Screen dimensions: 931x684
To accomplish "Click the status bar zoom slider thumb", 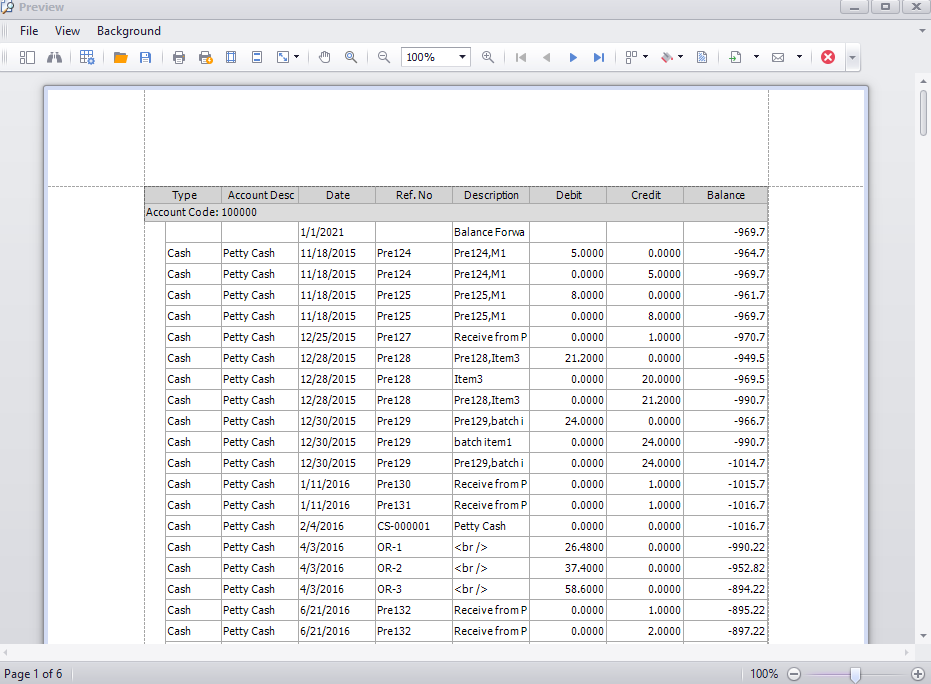I will click(856, 674).
